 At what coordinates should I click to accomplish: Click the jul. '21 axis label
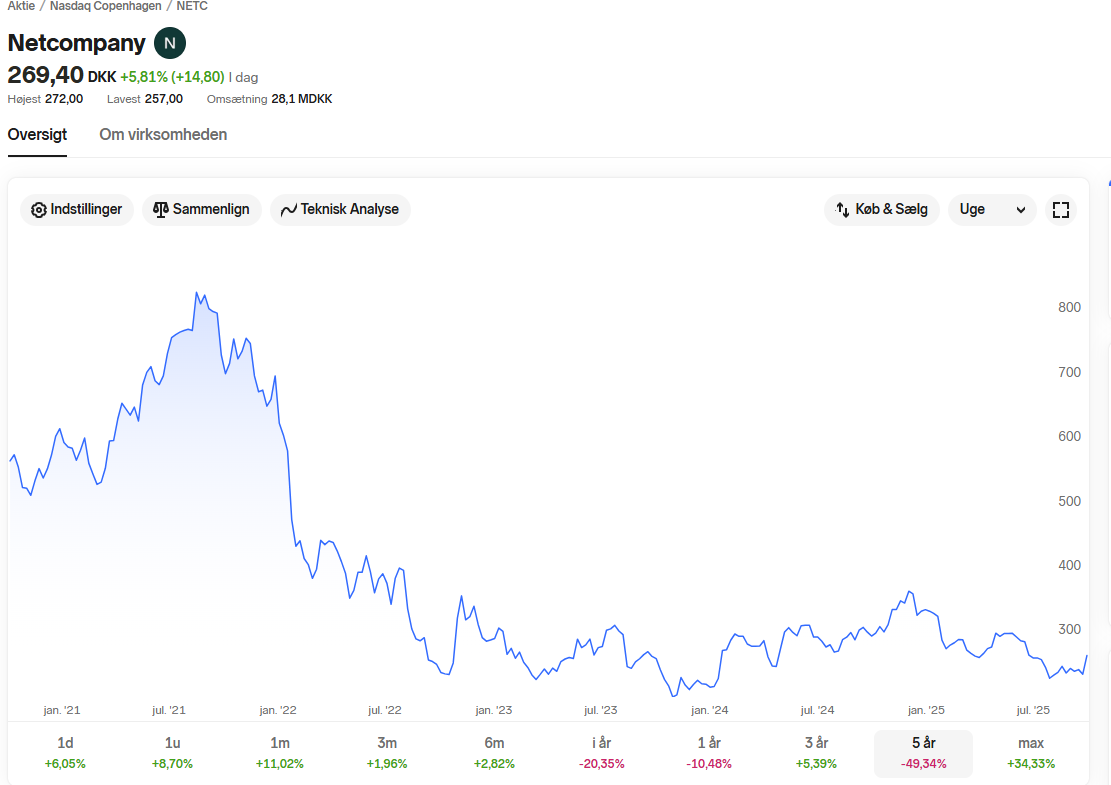point(169,710)
